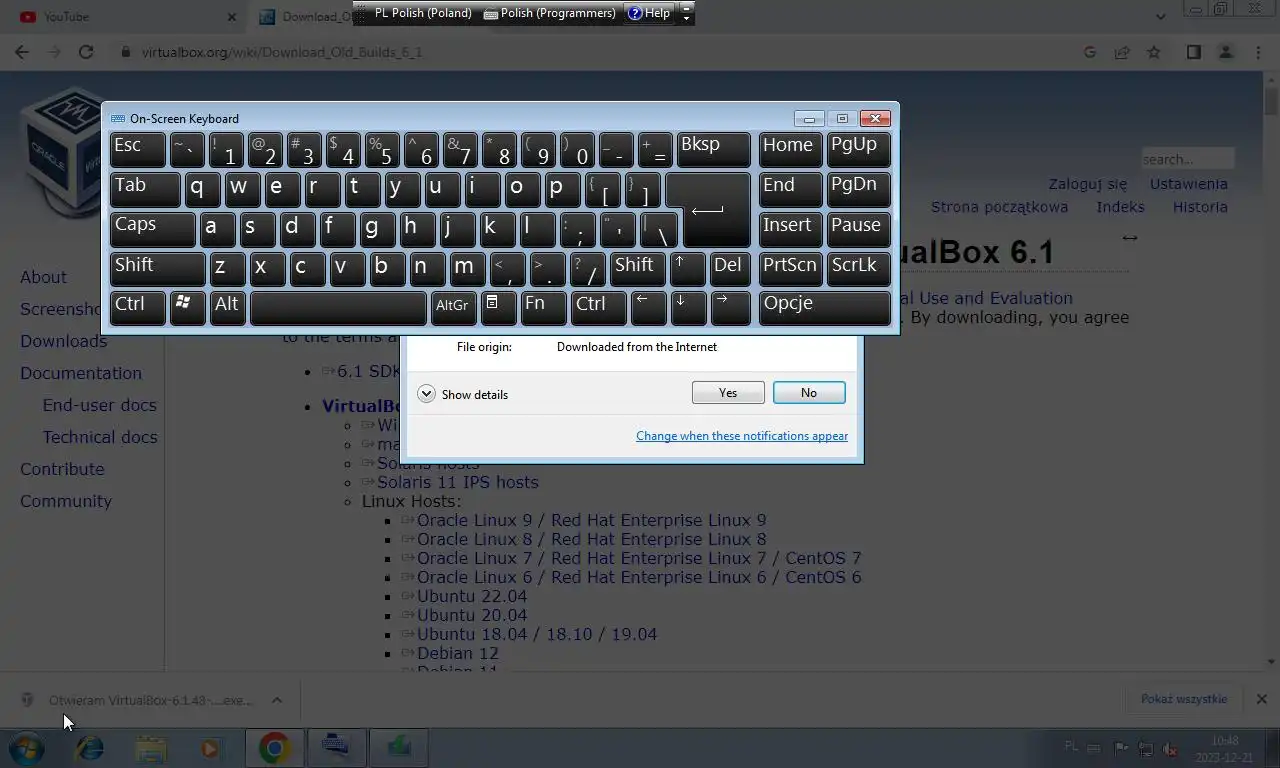Open Chrome three-dot menu
Screen dimensions: 1280x768
1258,52
